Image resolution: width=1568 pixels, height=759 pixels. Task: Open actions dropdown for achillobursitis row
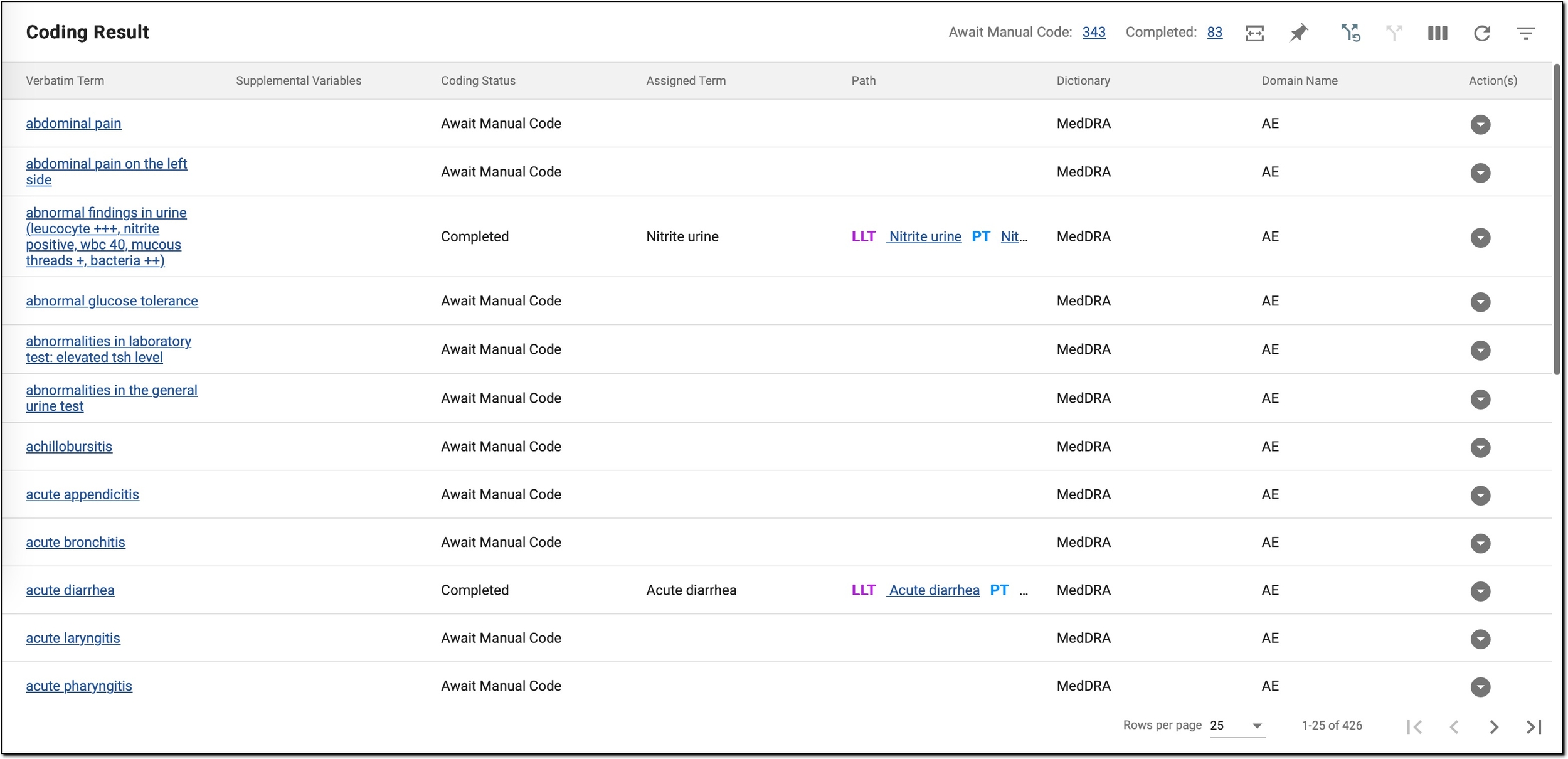[x=1480, y=447]
